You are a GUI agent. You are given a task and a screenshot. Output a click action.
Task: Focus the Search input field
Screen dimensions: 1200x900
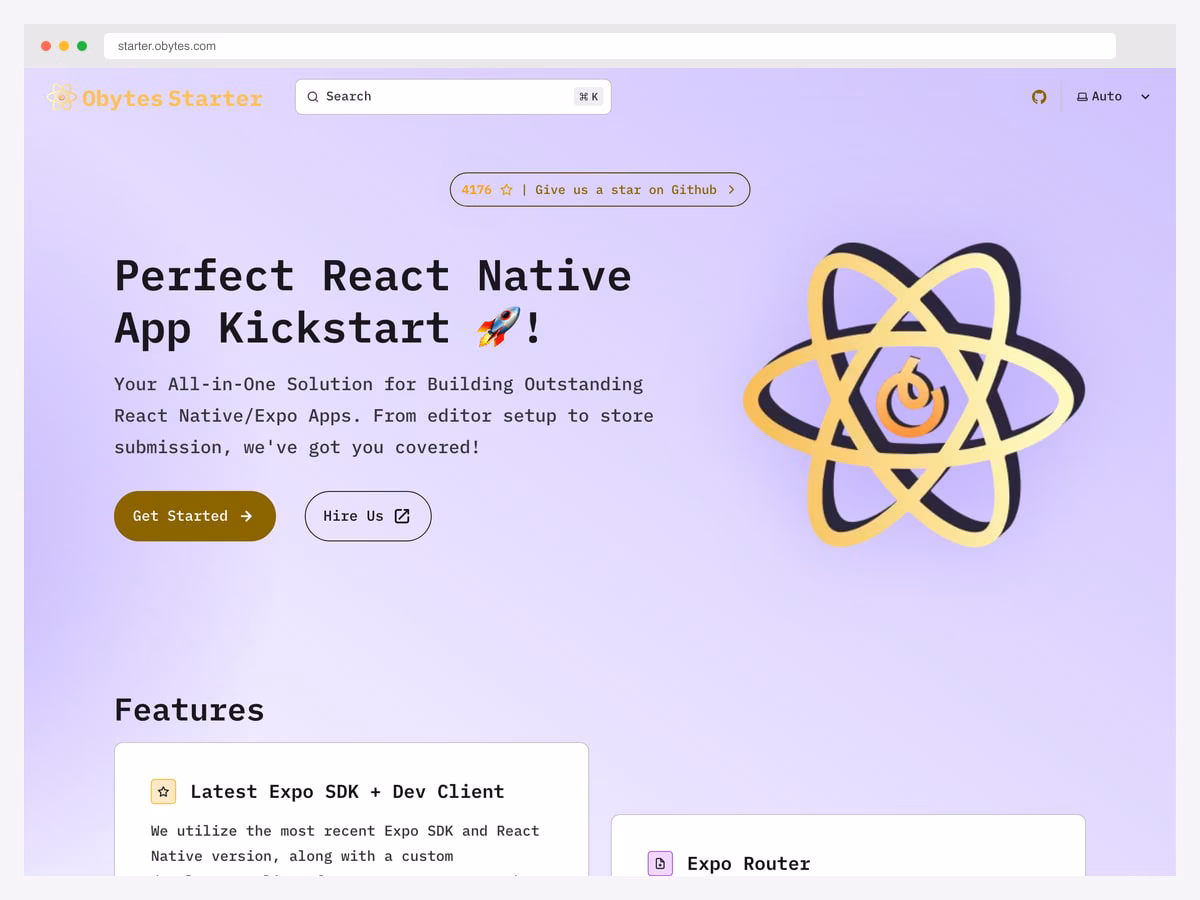tap(453, 97)
